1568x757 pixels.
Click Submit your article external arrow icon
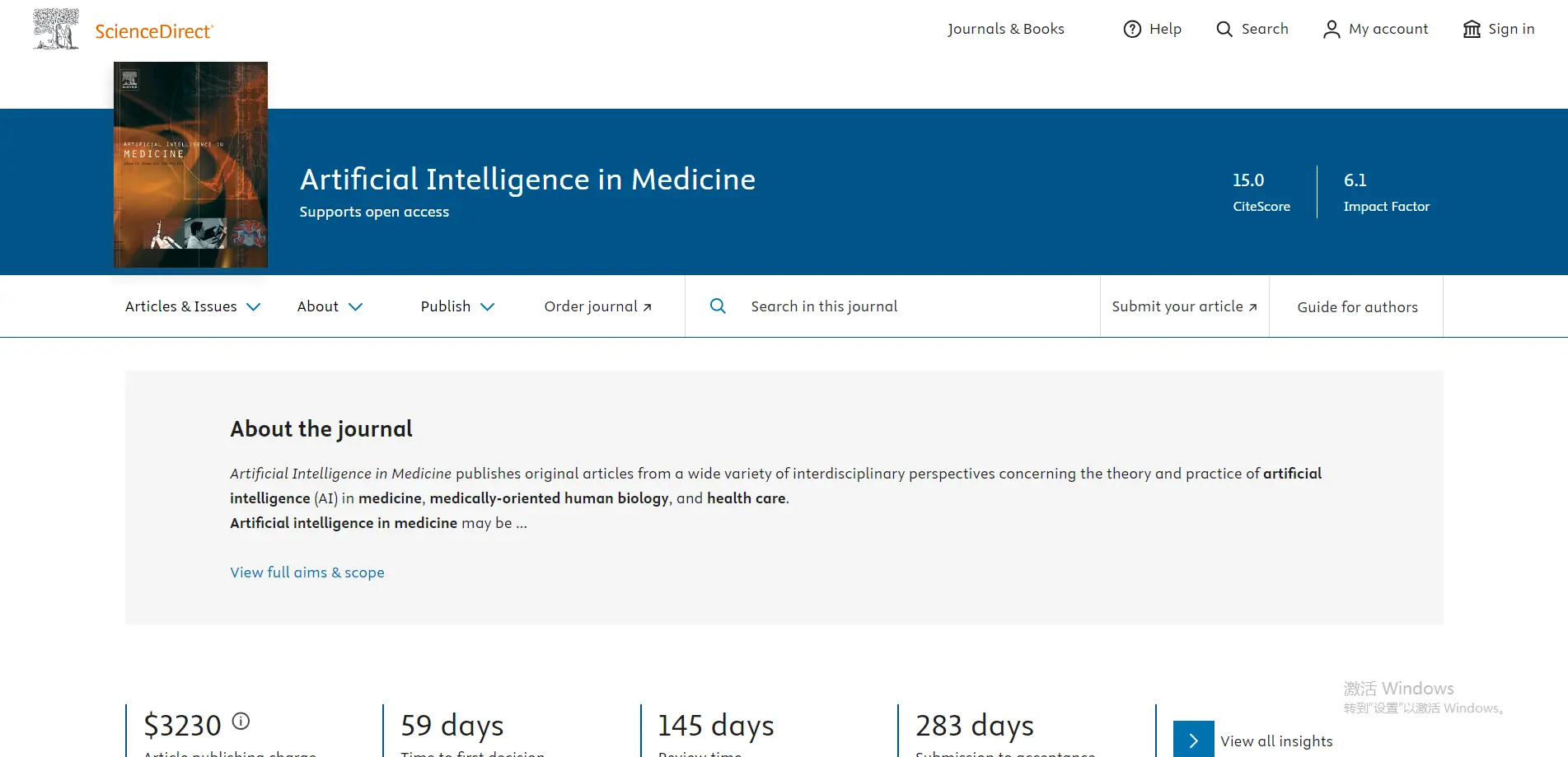[1253, 307]
